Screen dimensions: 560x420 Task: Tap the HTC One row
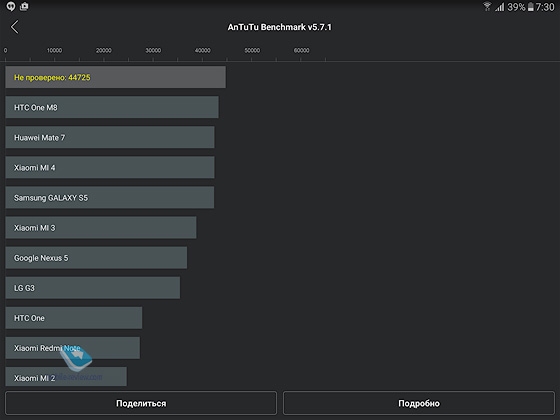coord(74,318)
